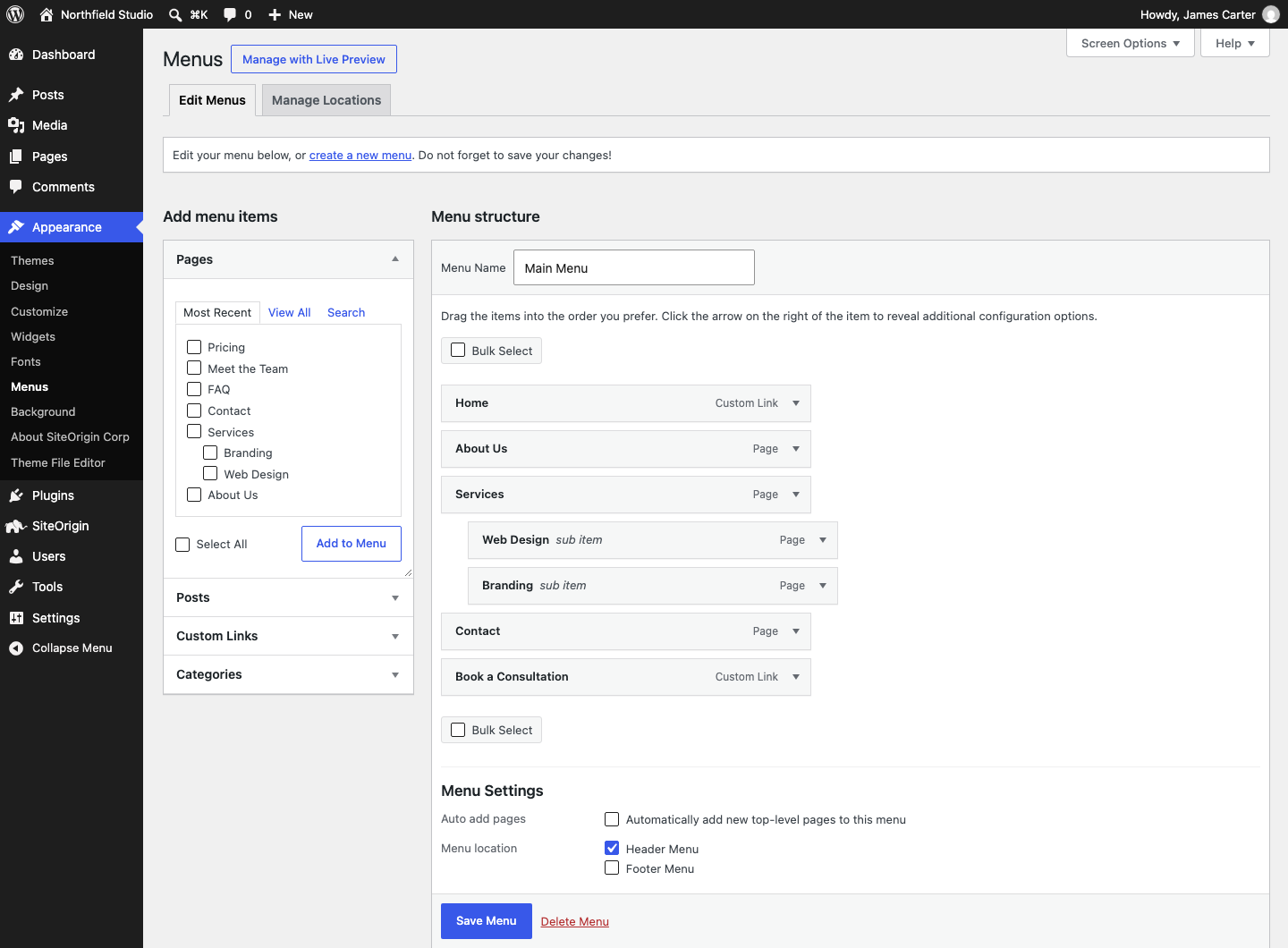
Task: Enable the Footer Menu location checkbox
Action: click(x=612, y=868)
